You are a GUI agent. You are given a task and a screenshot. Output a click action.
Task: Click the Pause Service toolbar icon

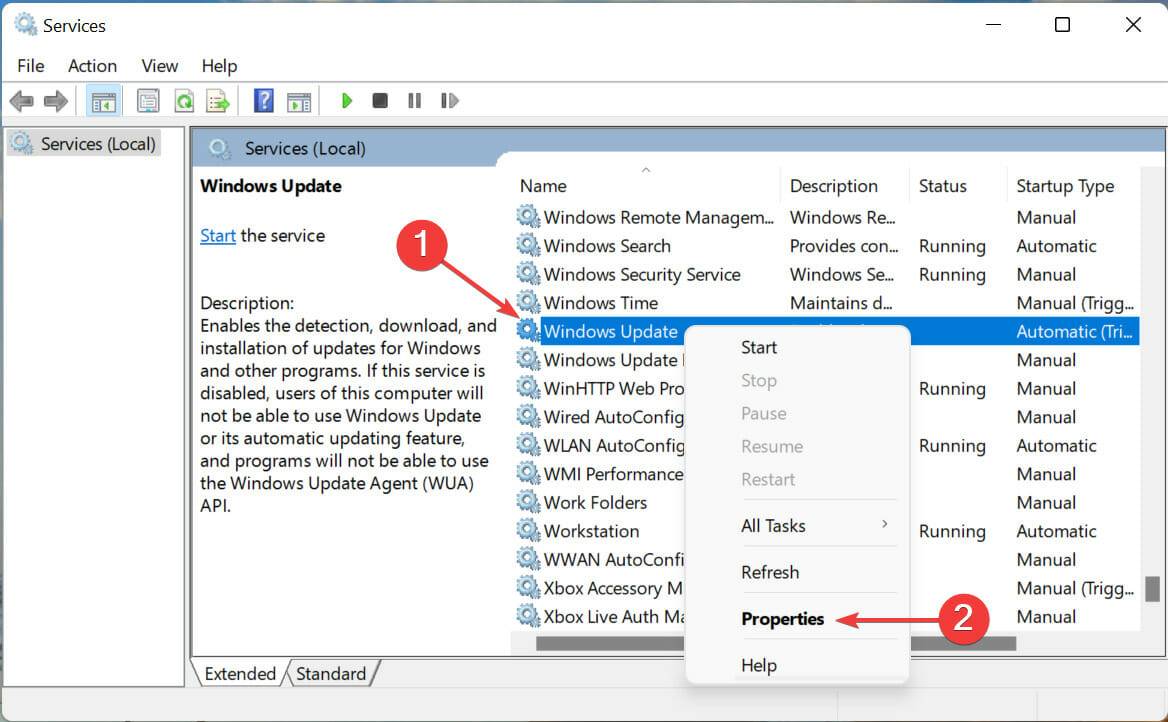(414, 100)
